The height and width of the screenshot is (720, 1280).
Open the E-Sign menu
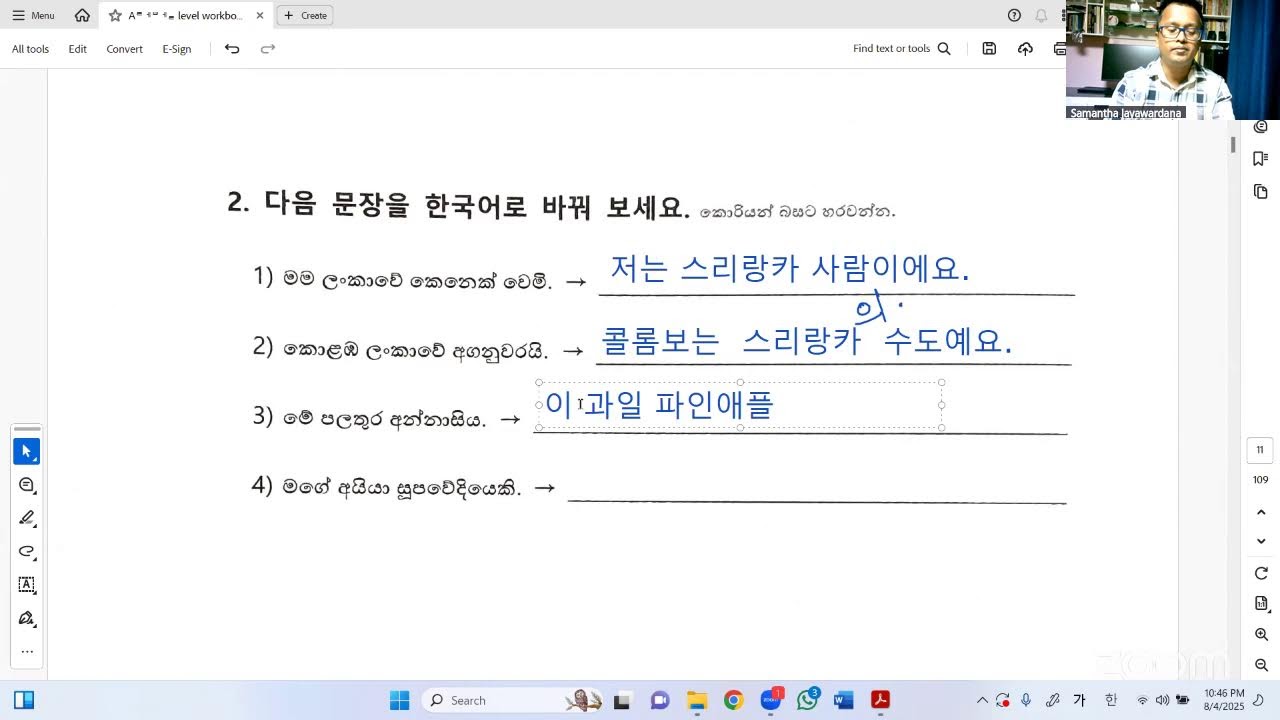(x=176, y=49)
